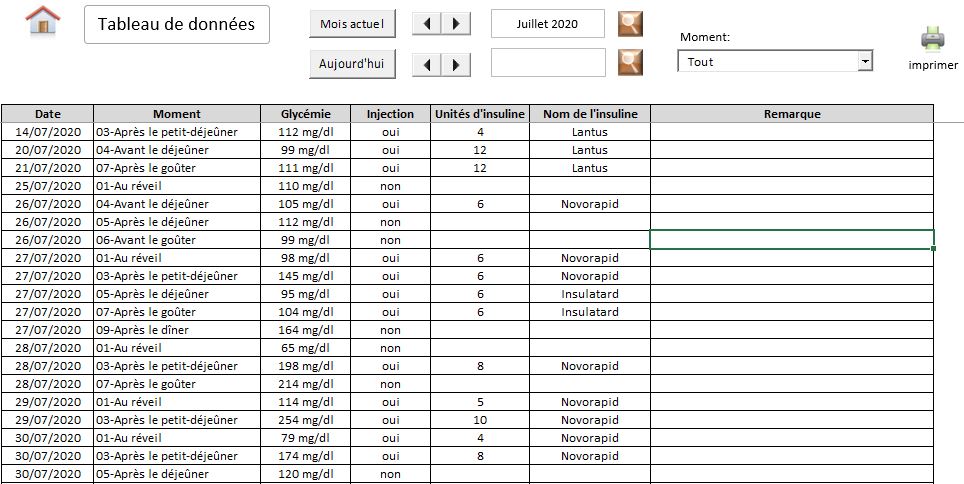Click the Moment column header
Image resolution: width=964 pixels, height=484 pixels.
click(177, 114)
